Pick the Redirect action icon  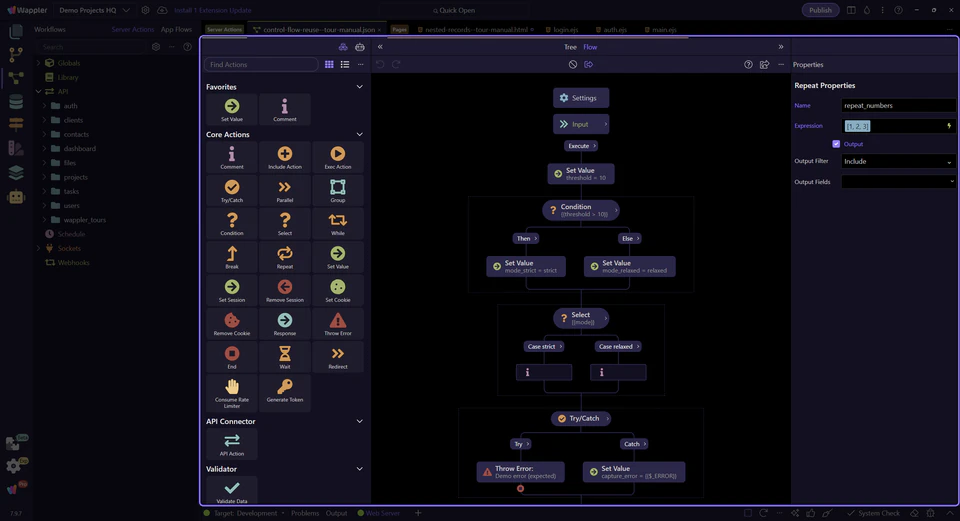(338, 357)
